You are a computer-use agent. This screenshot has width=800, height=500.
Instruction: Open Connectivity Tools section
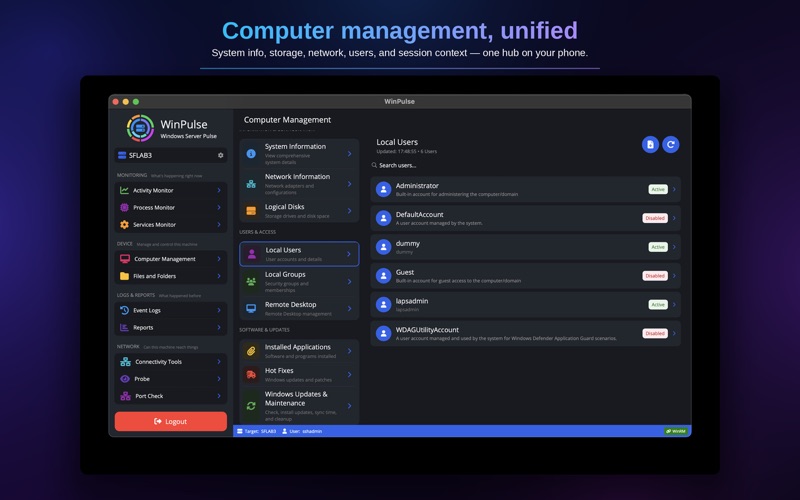171,362
